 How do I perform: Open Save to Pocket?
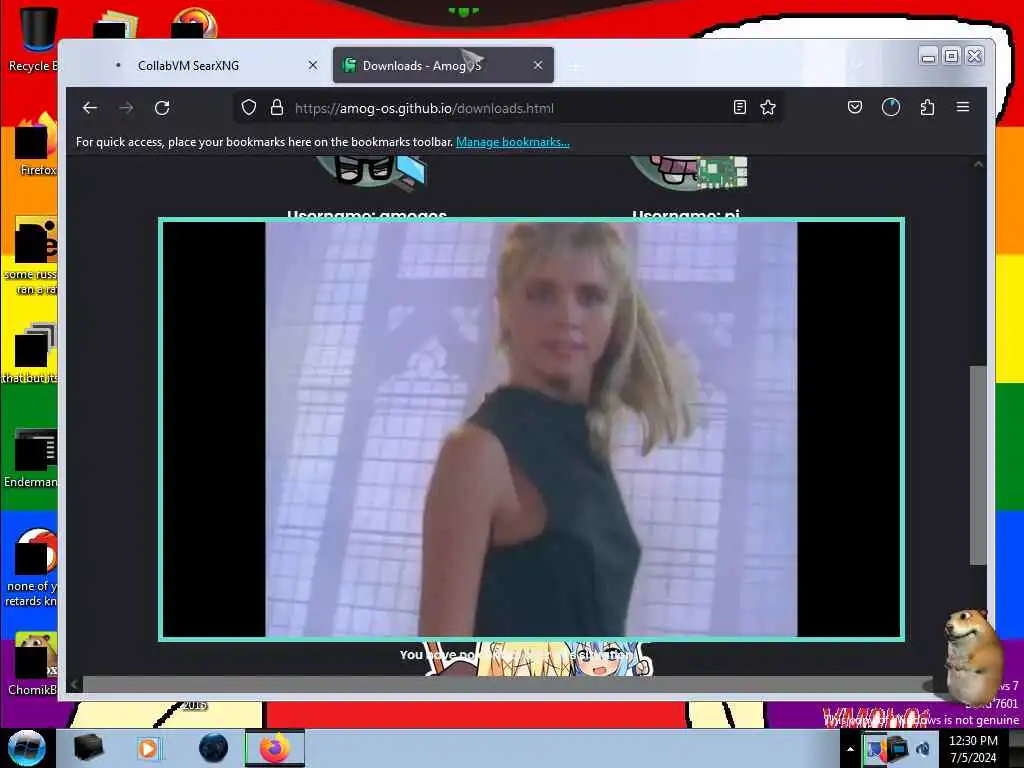[855, 107]
